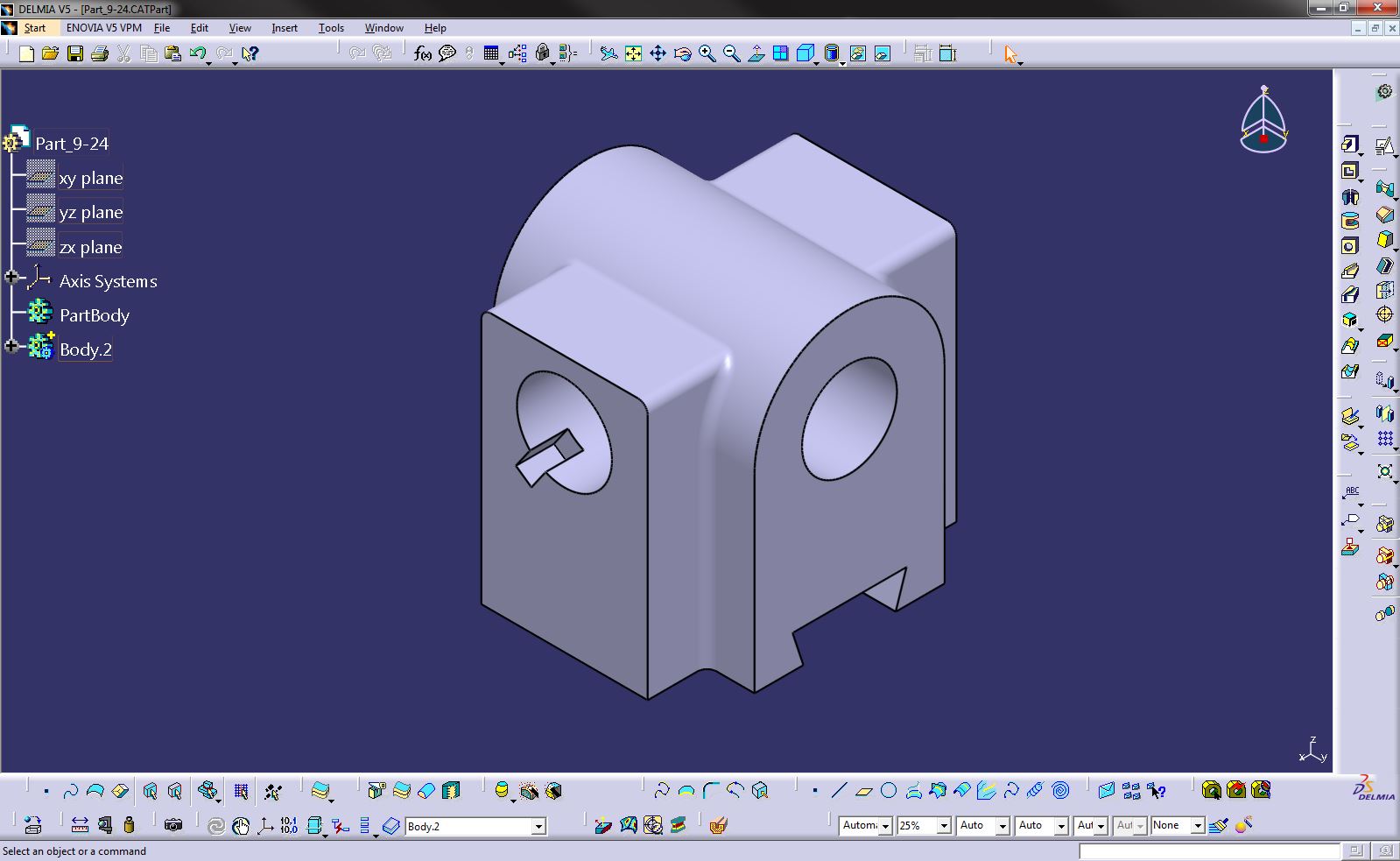Screen dimensions: 1400x861
Task: Activate the Rotate view tool
Action: point(682,54)
